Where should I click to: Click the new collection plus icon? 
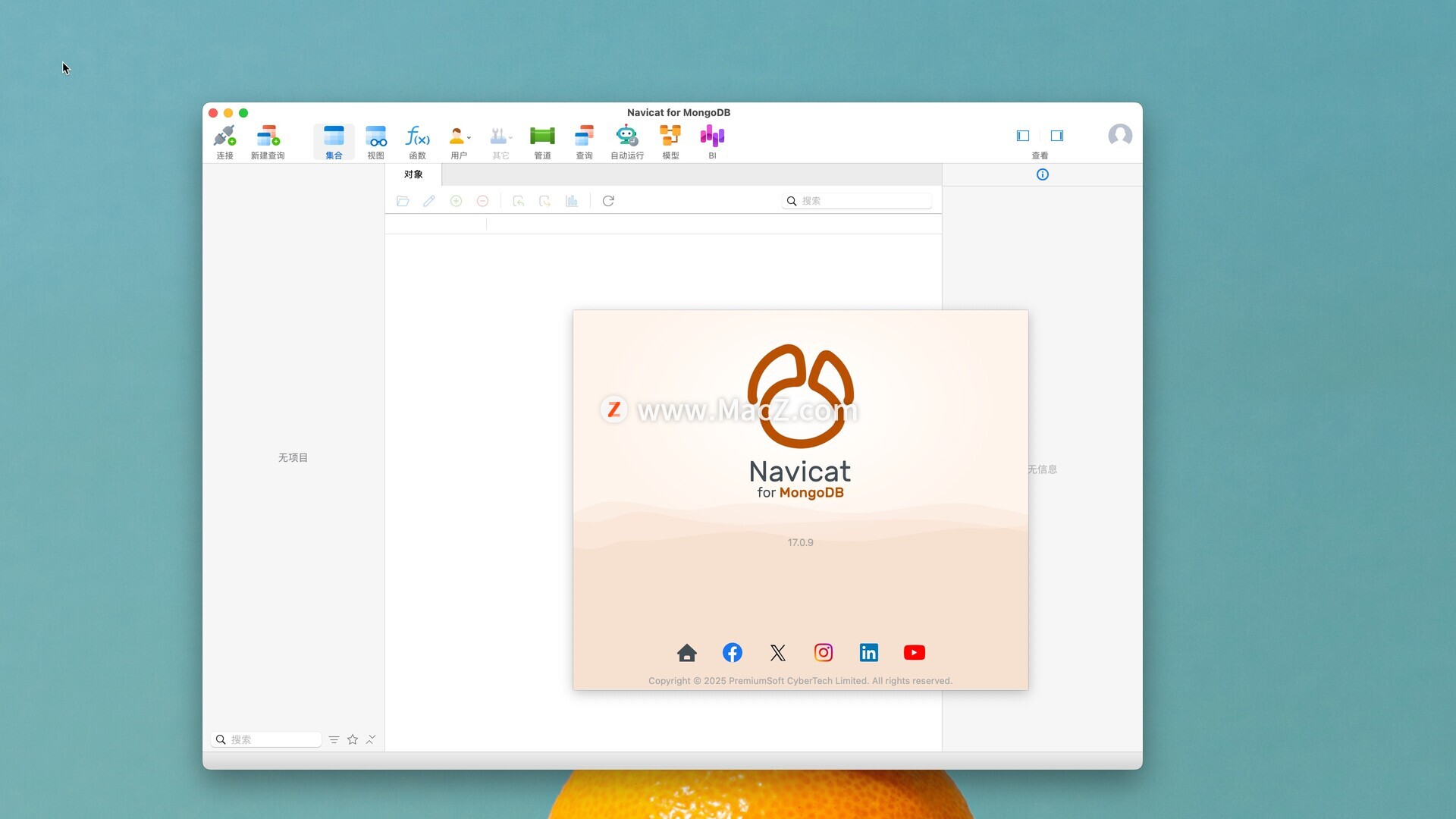click(x=456, y=201)
